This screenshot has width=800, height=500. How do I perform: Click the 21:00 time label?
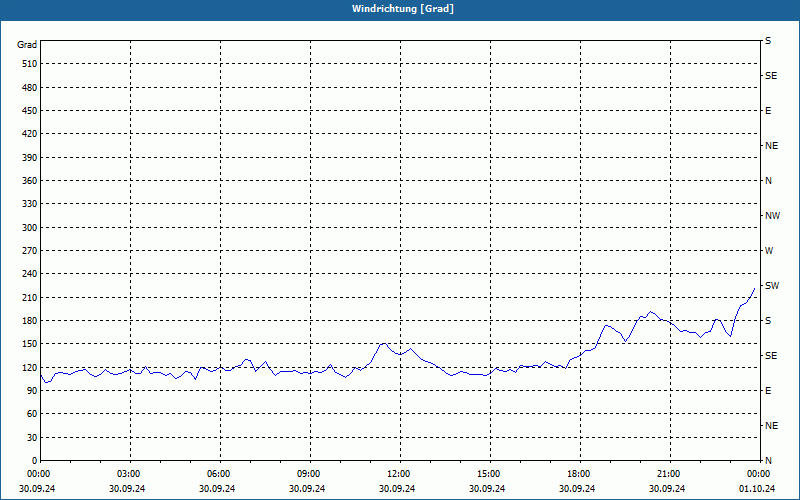(670, 474)
